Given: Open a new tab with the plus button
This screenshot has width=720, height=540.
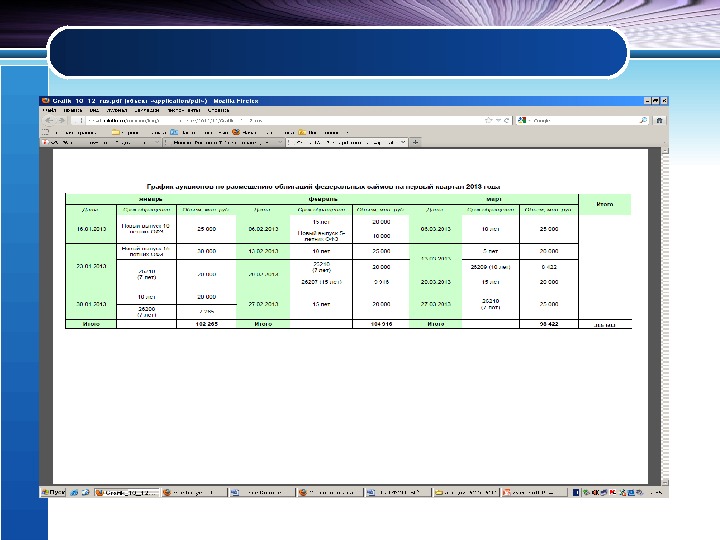Looking at the screenshot, I should tap(415, 142).
